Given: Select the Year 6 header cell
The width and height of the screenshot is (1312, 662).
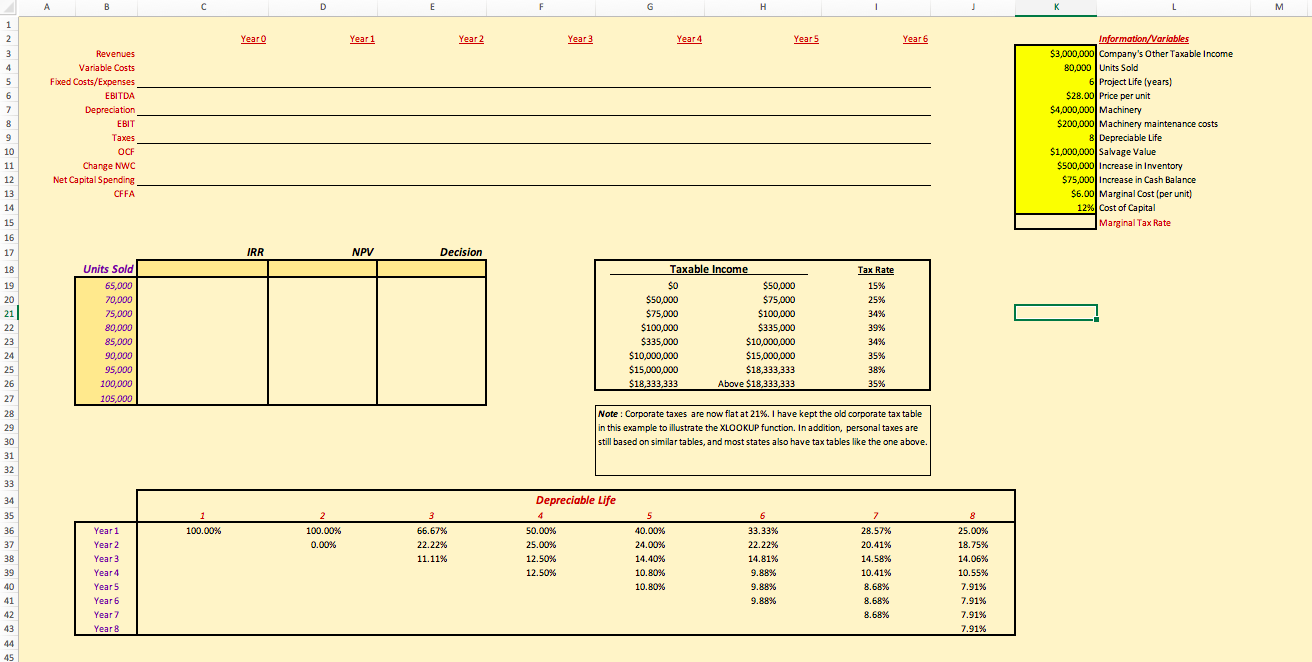Looking at the screenshot, I should click(x=915, y=38).
